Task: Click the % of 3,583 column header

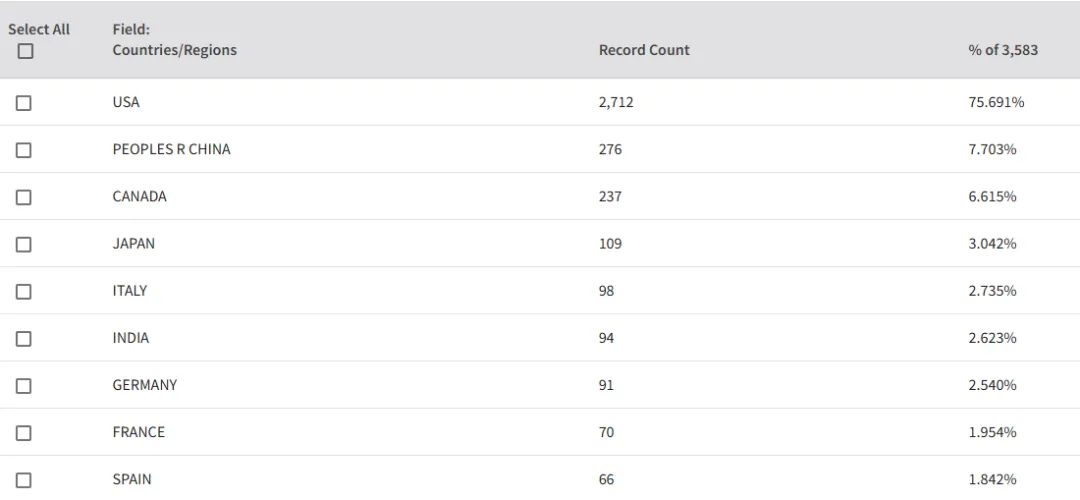Action: pos(1002,50)
